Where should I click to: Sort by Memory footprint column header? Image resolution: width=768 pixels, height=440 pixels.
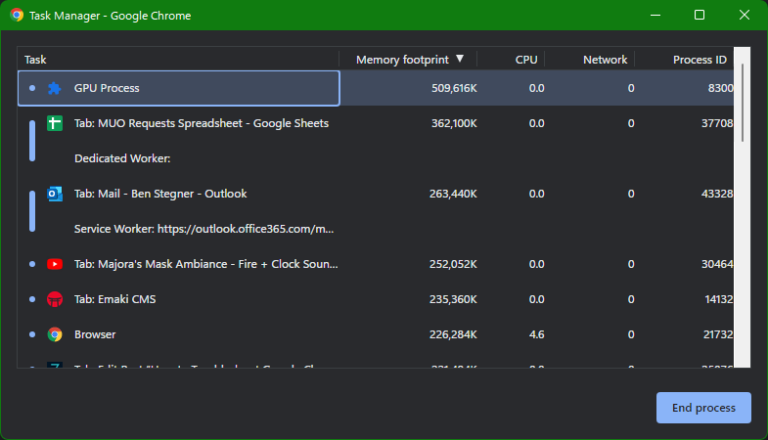click(402, 60)
